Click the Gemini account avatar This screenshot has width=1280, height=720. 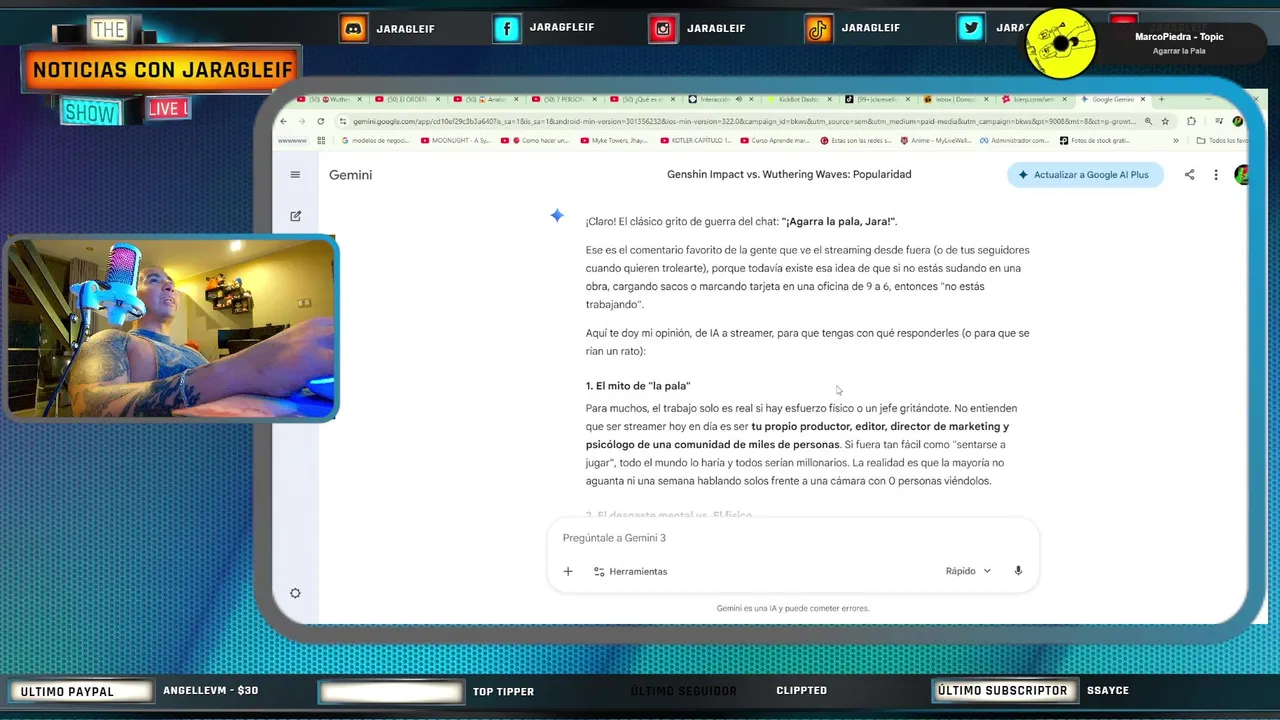click(1242, 174)
